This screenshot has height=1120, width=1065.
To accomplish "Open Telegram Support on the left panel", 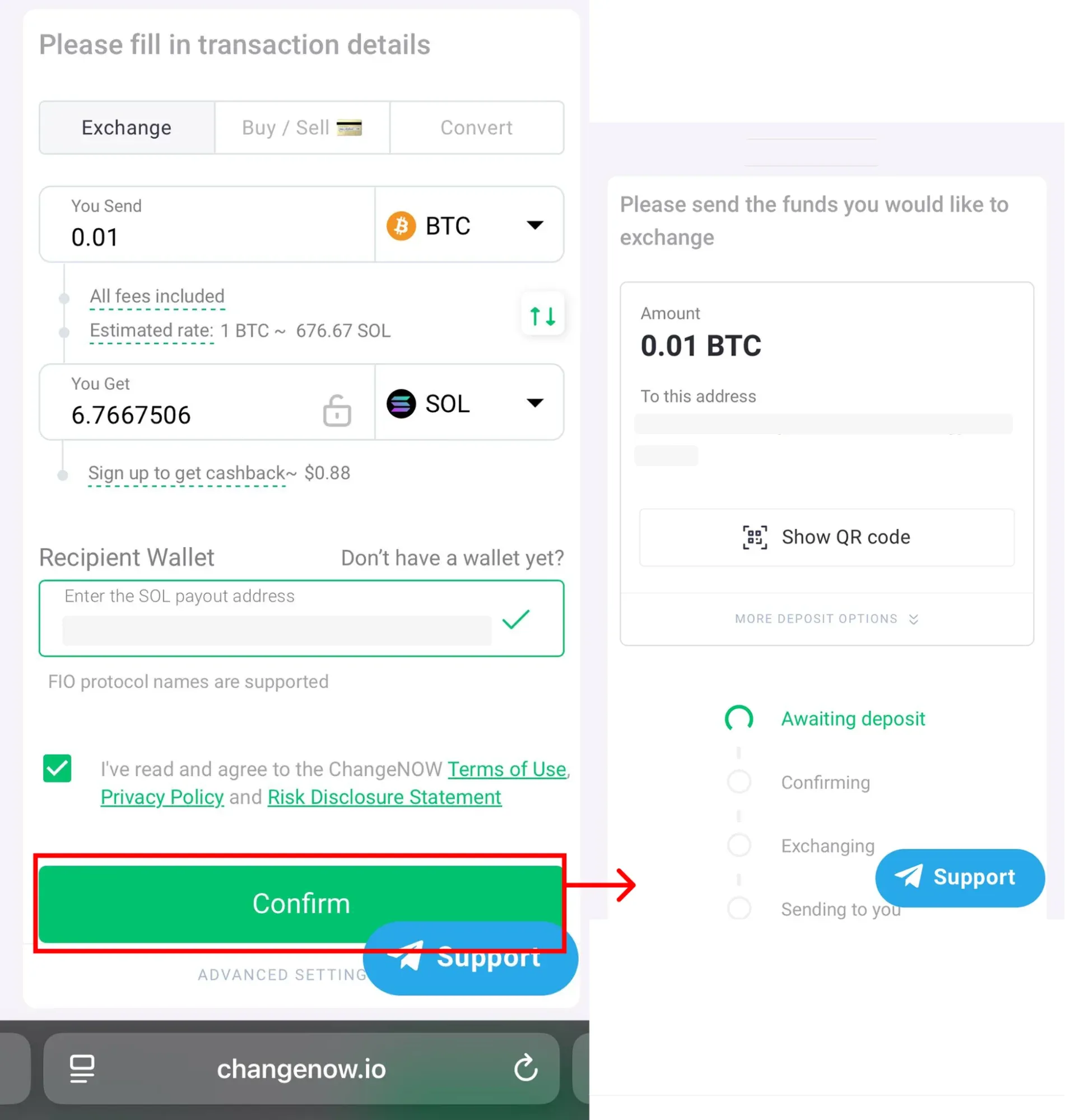I will [x=470, y=959].
